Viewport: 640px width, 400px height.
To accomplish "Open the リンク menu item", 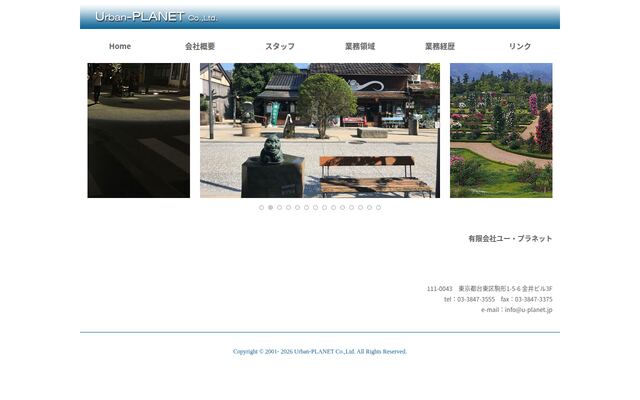I will tap(520, 46).
